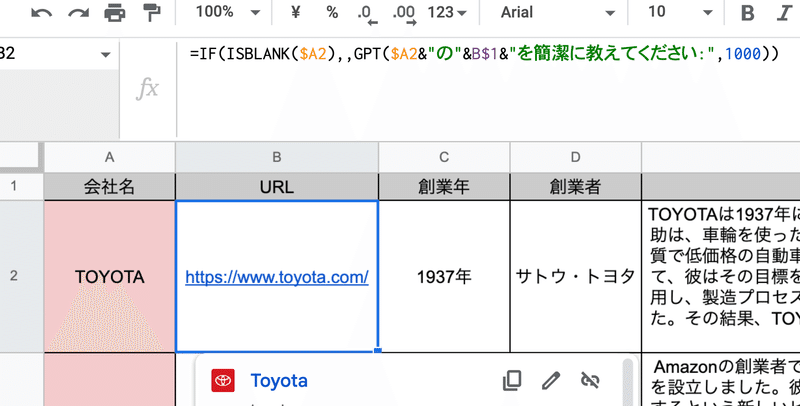Undo the last action
The width and height of the screenshot is (800, 406).
(41, 12)
